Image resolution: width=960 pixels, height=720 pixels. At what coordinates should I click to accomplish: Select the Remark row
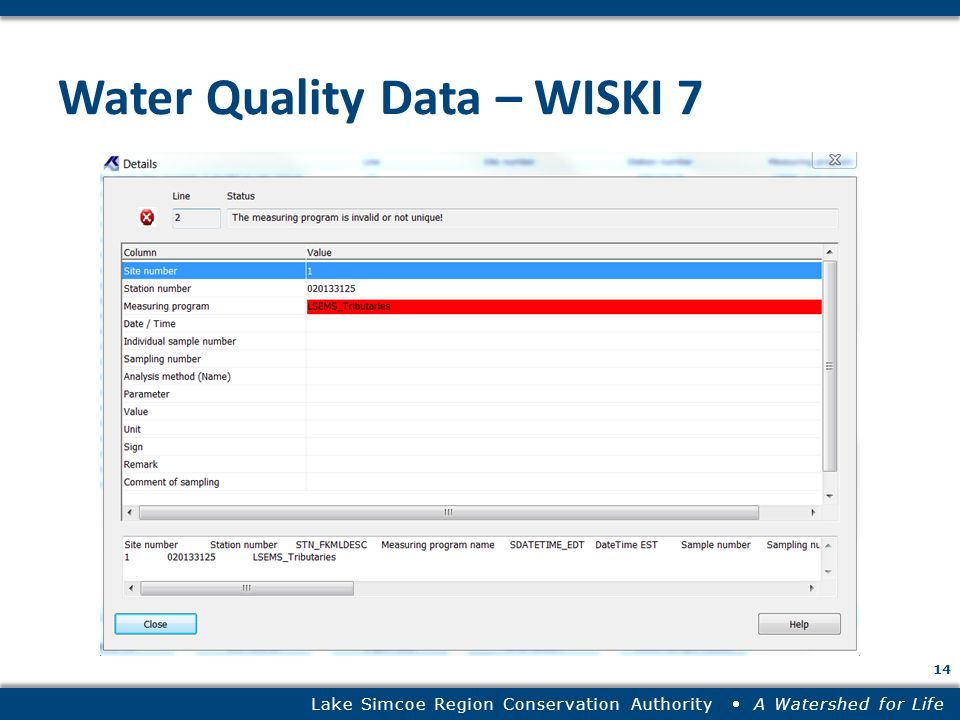click(x=471, y=465)
